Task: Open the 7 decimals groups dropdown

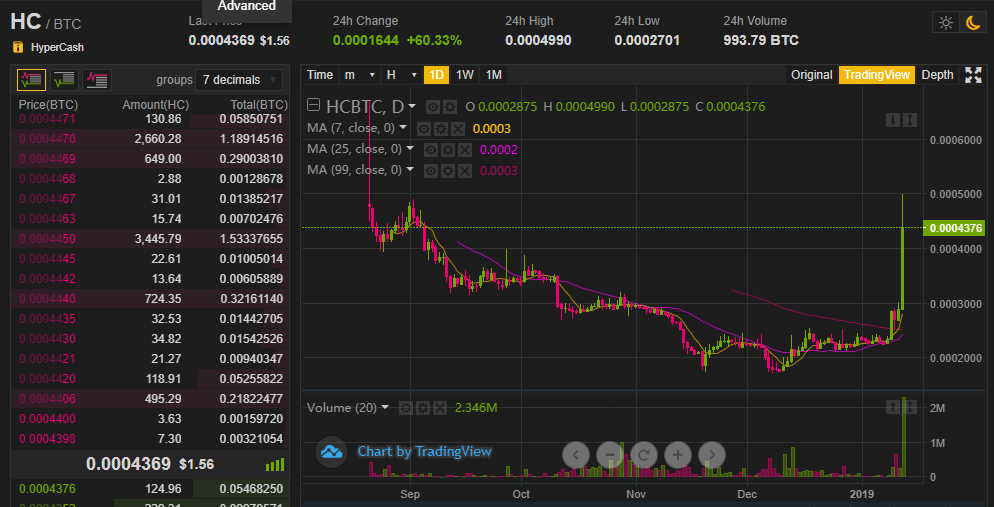Action: 238,79
